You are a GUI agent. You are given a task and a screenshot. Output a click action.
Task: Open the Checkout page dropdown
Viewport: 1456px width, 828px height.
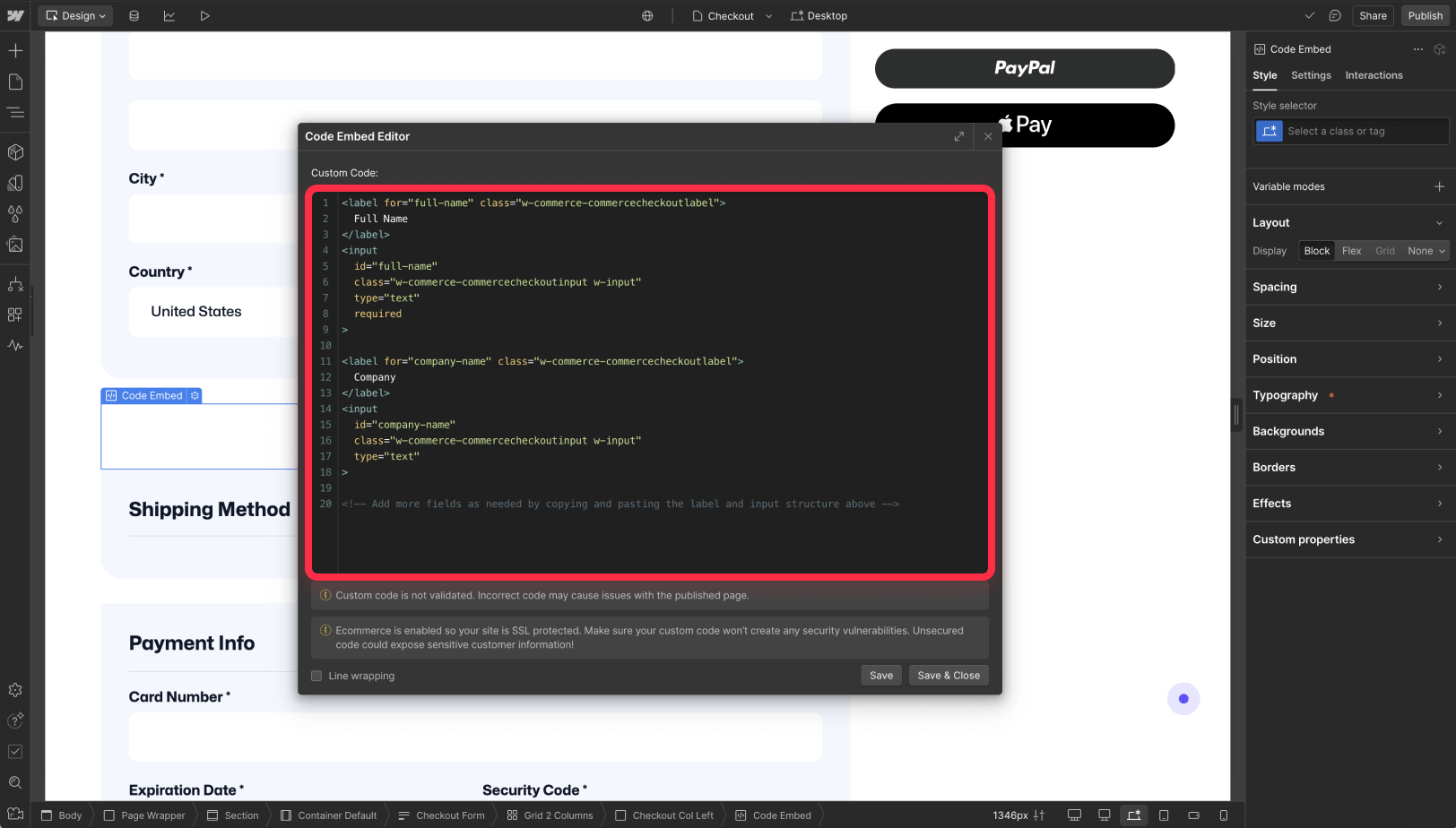[x=732, y=15]
